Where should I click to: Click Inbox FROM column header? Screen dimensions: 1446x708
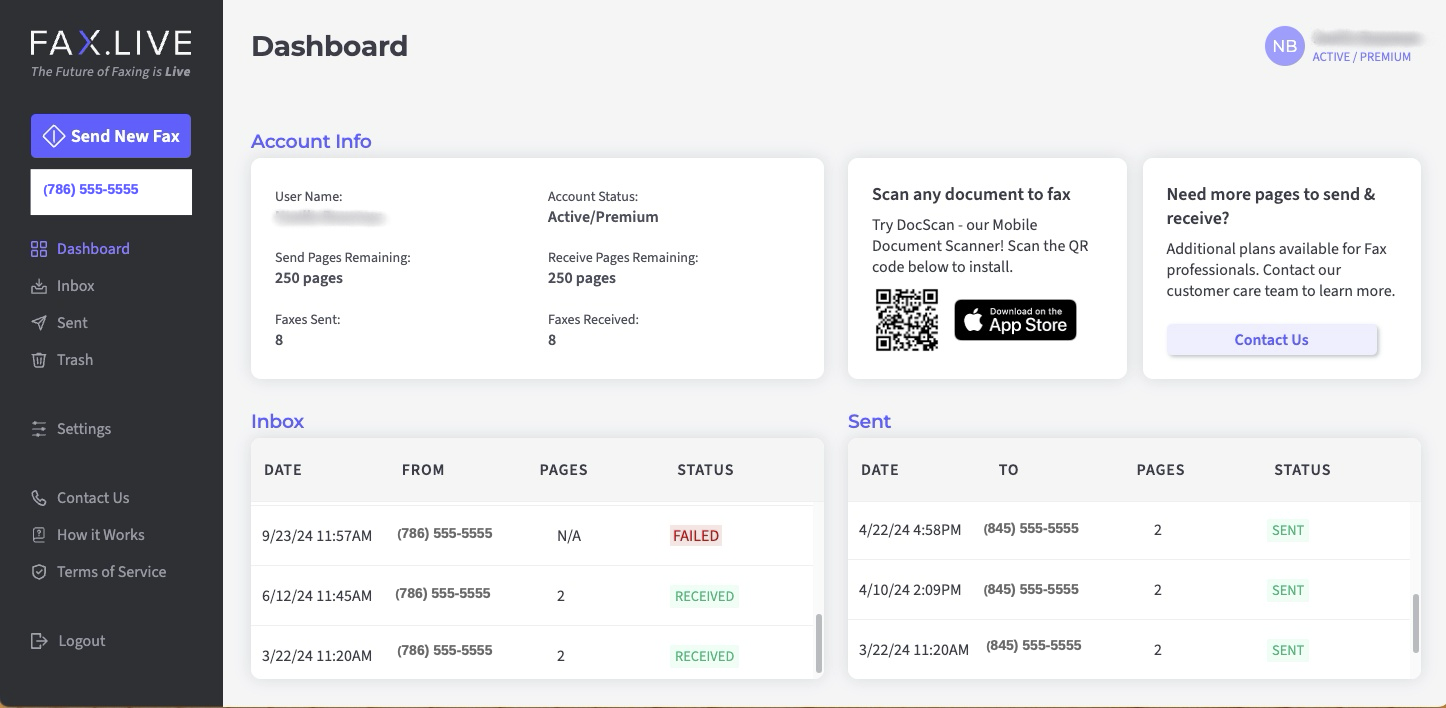(423, 470)
